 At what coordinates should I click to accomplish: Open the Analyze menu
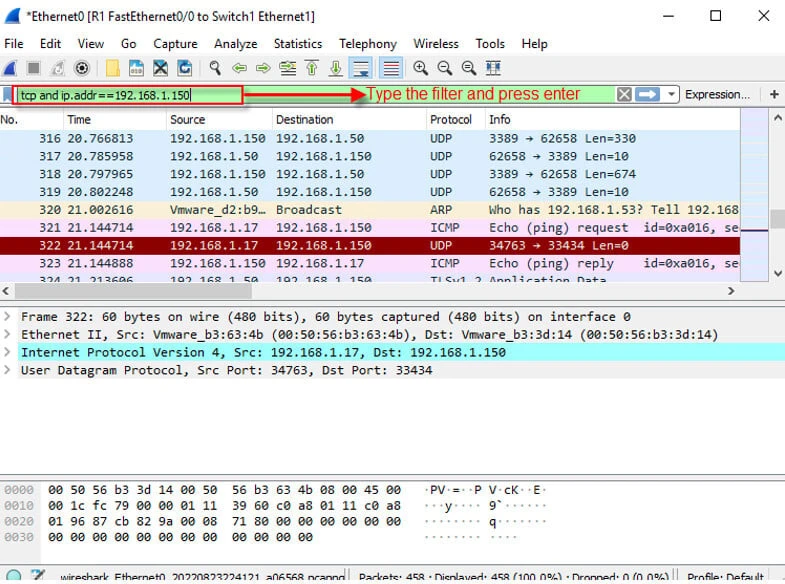click(235, 44)
